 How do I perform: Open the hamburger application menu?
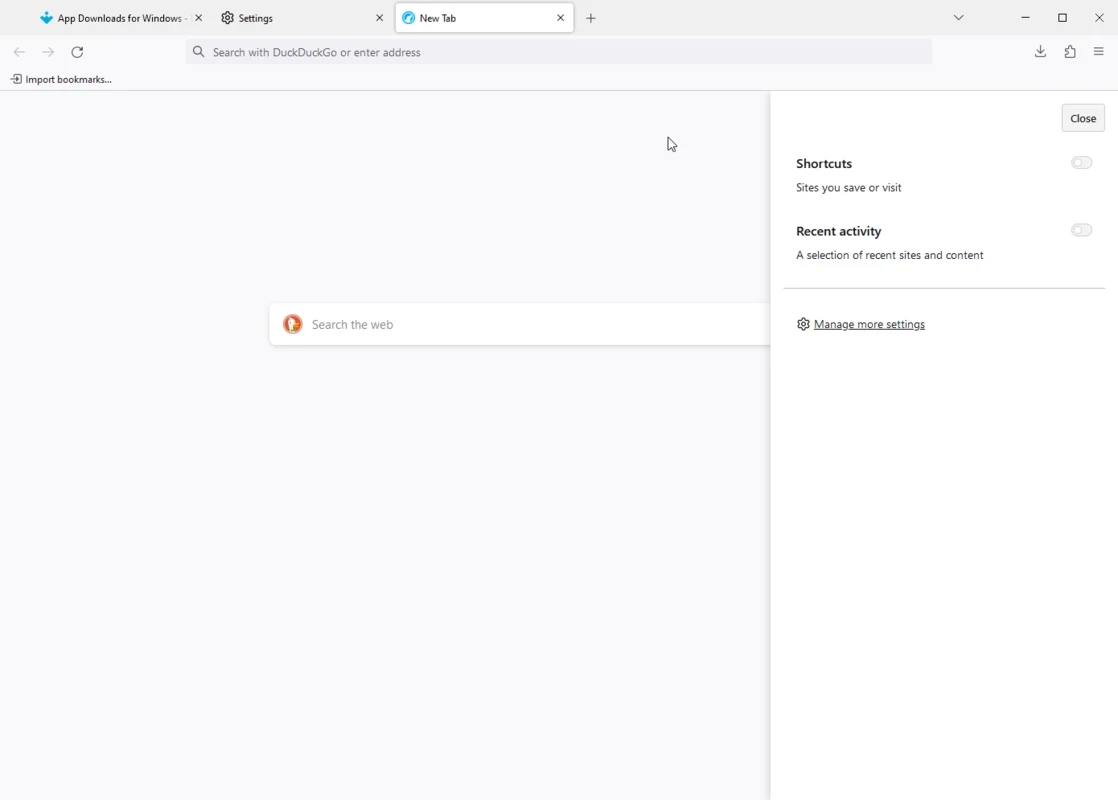click(x=1098, y=51)
